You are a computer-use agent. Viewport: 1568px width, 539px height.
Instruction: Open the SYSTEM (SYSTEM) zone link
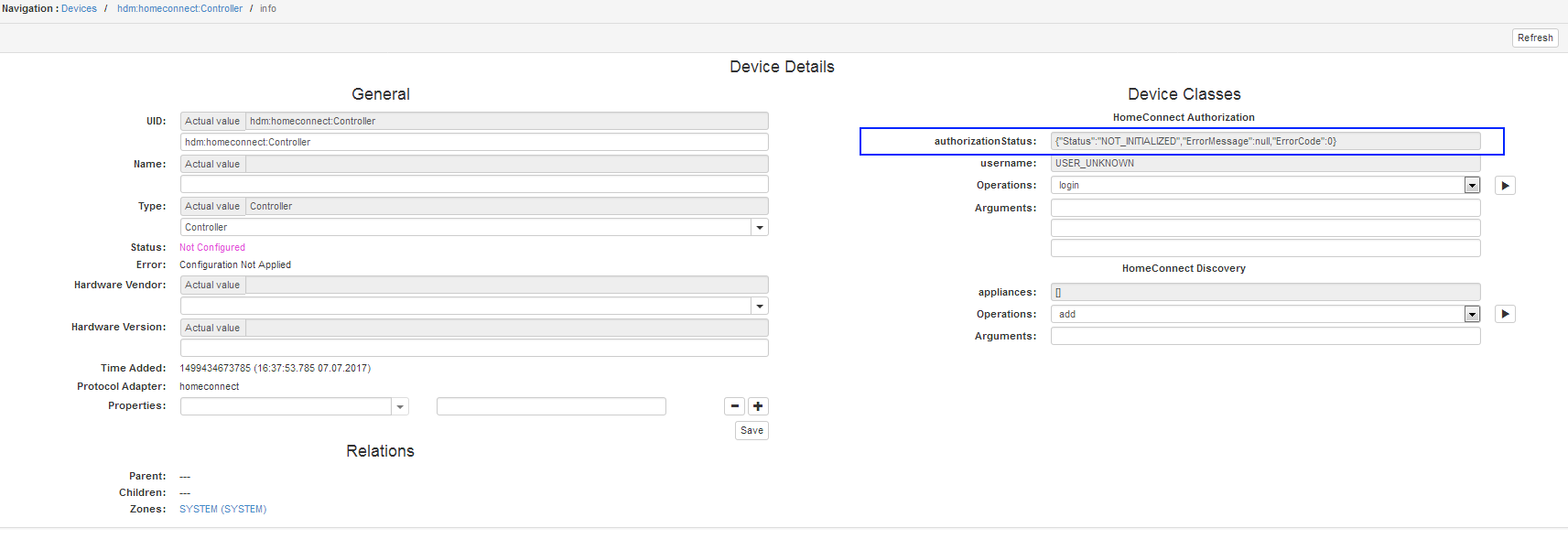[222, 509]
